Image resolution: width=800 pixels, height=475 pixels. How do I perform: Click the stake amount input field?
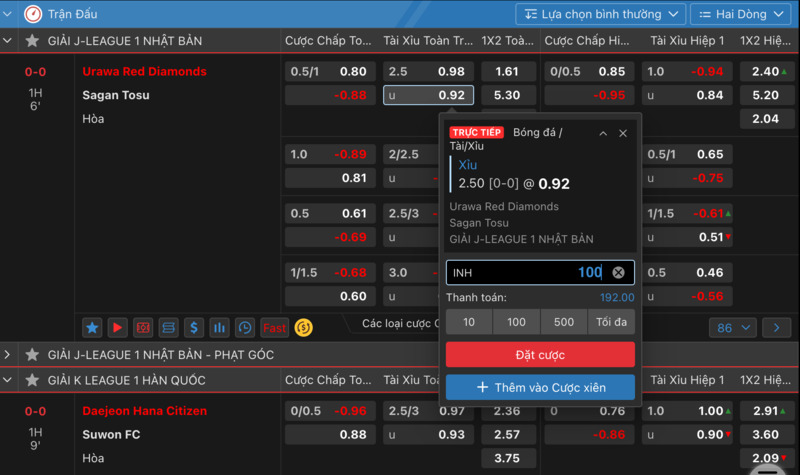pos(525,273)
